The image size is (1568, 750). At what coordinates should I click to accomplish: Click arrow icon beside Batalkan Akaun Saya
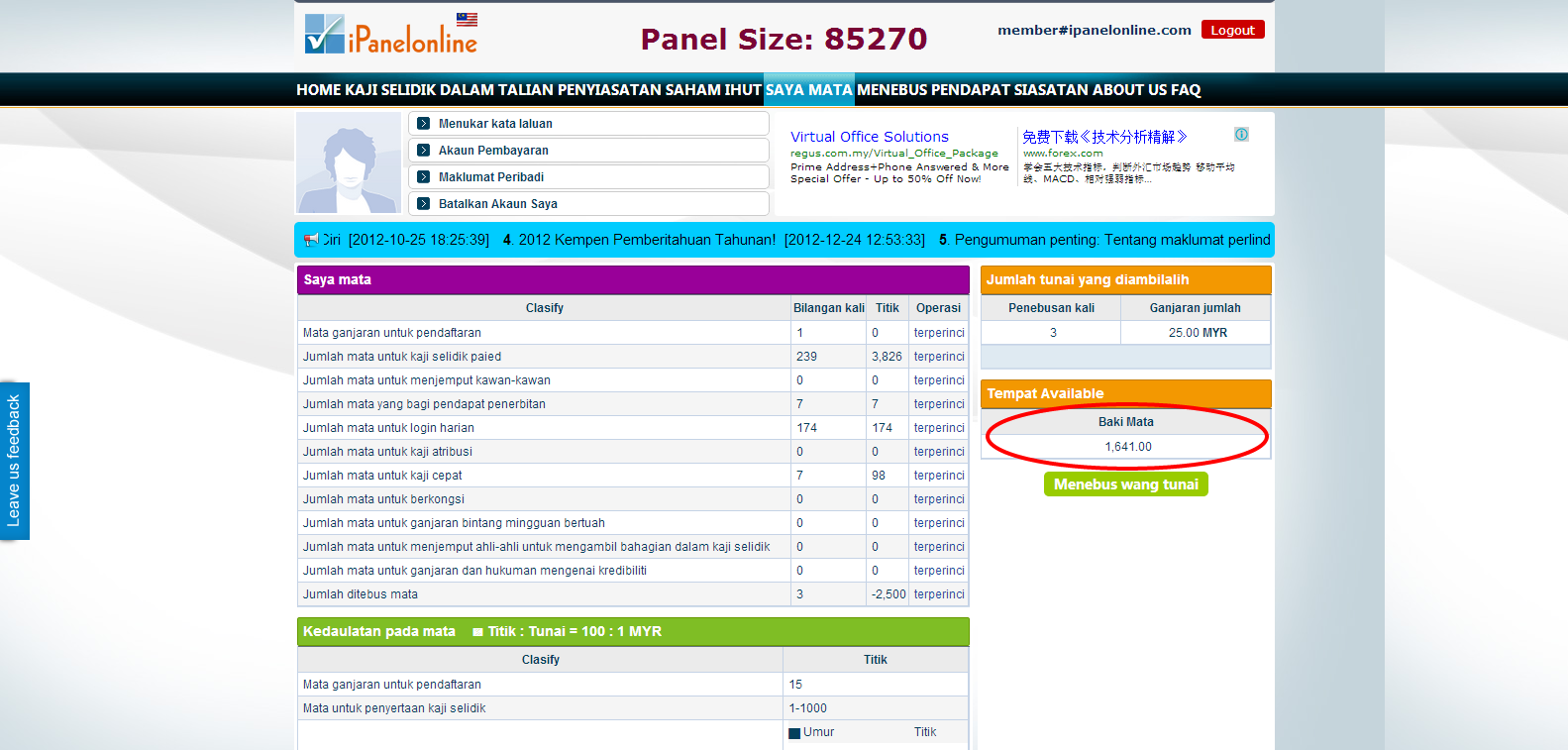click(x=423, y=204)
